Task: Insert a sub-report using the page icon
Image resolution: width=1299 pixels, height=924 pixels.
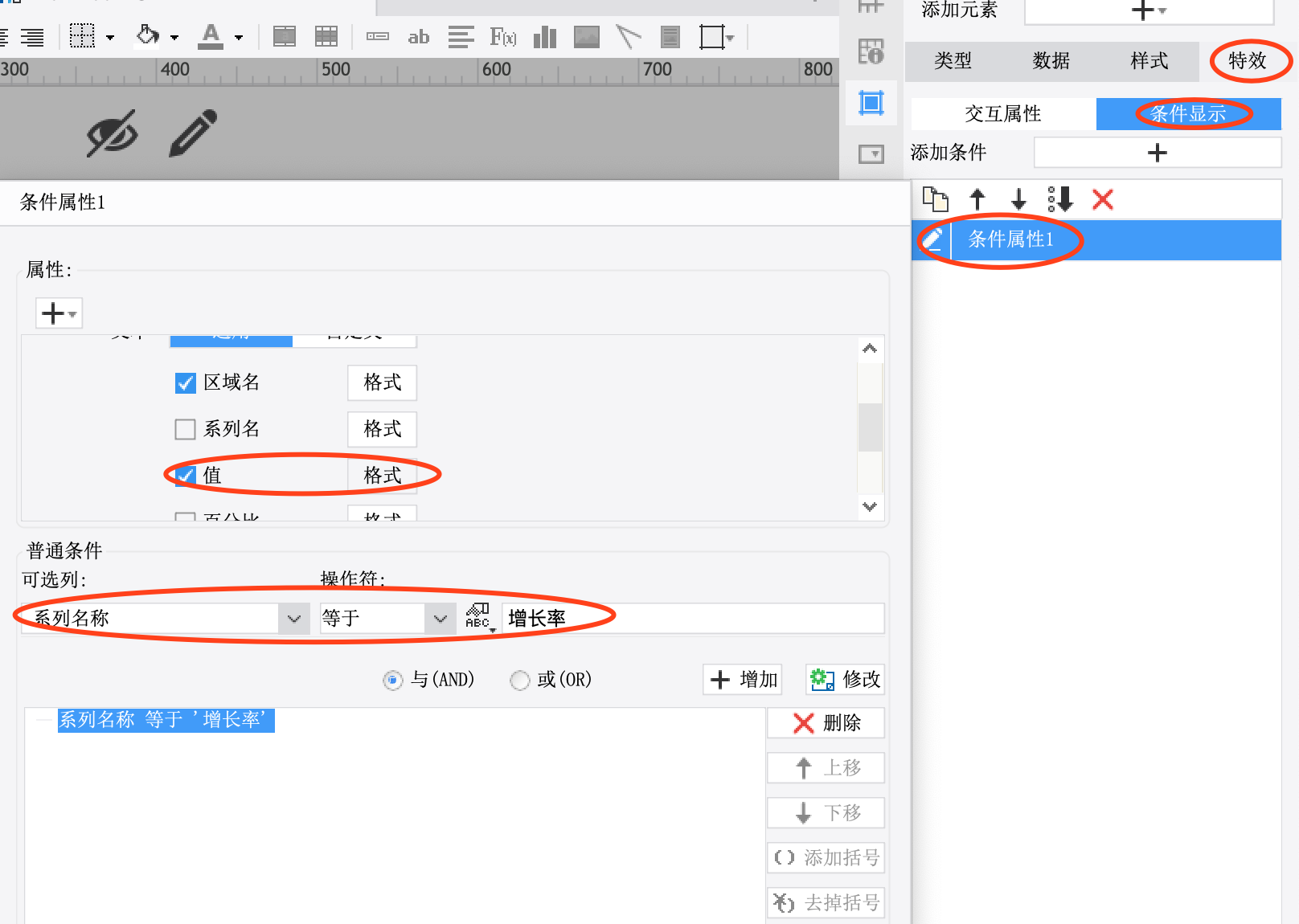Action: (670, 37)
